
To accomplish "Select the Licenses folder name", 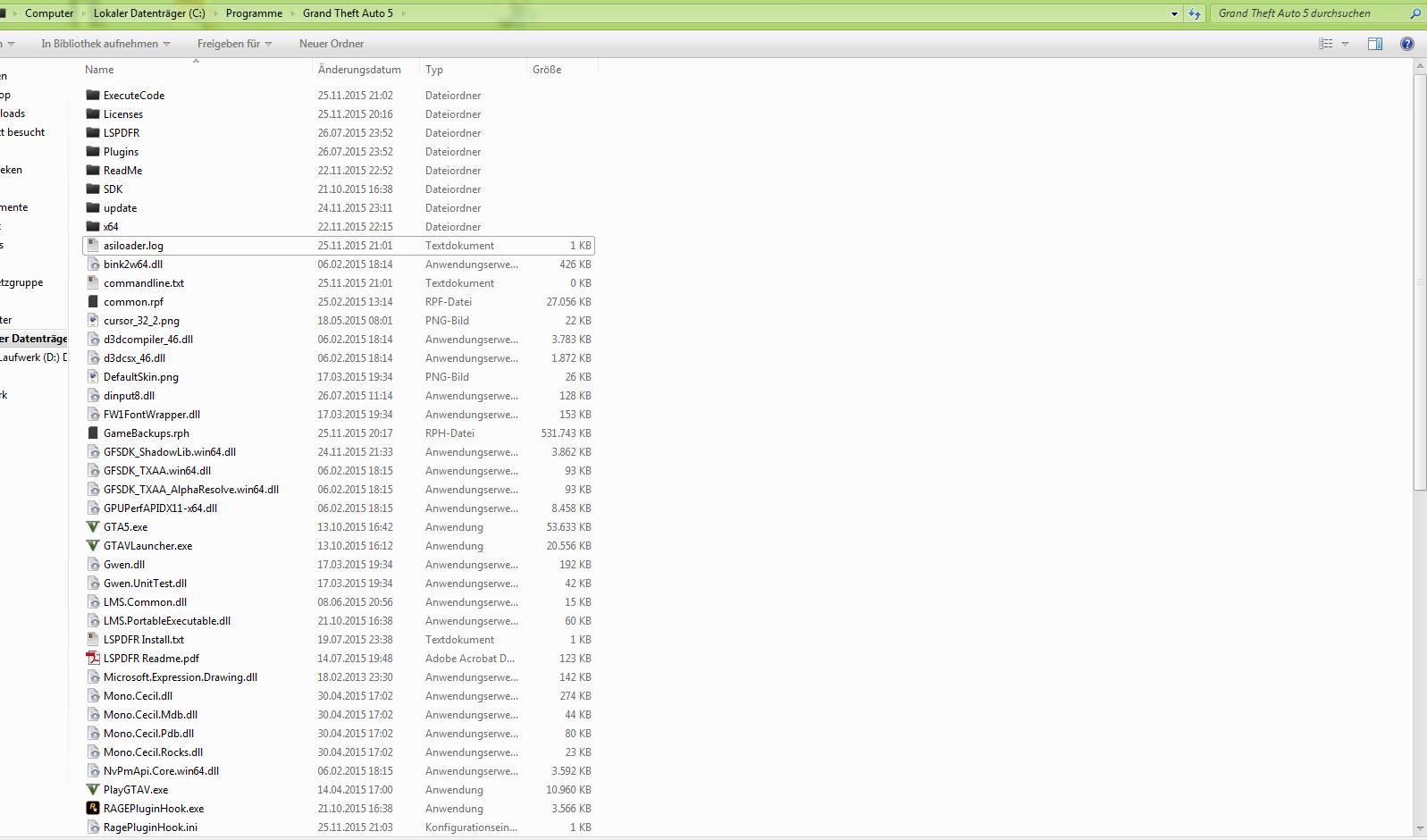I will tap(123, 113).
